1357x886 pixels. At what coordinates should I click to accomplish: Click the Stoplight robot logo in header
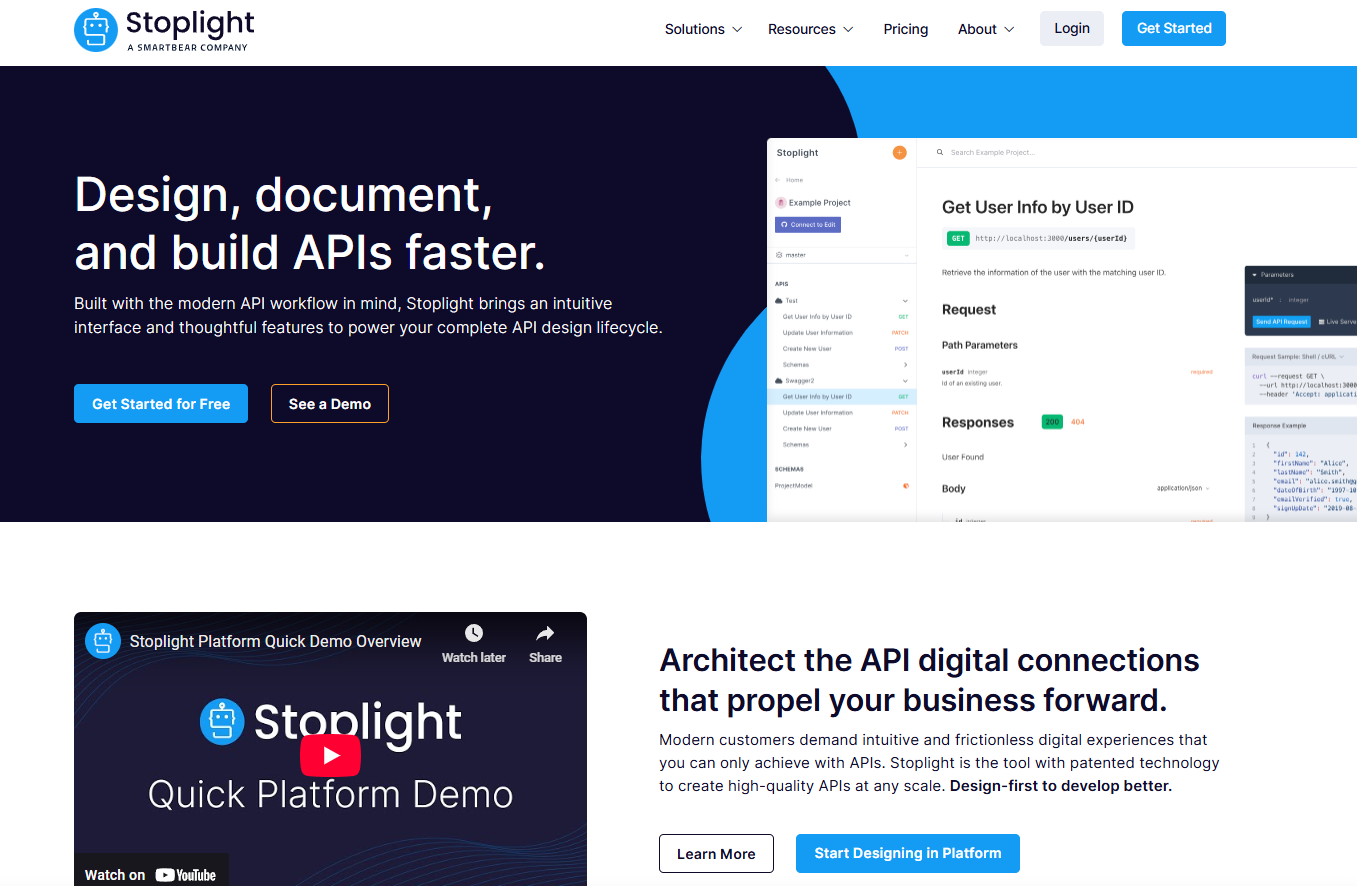point(96,30)
